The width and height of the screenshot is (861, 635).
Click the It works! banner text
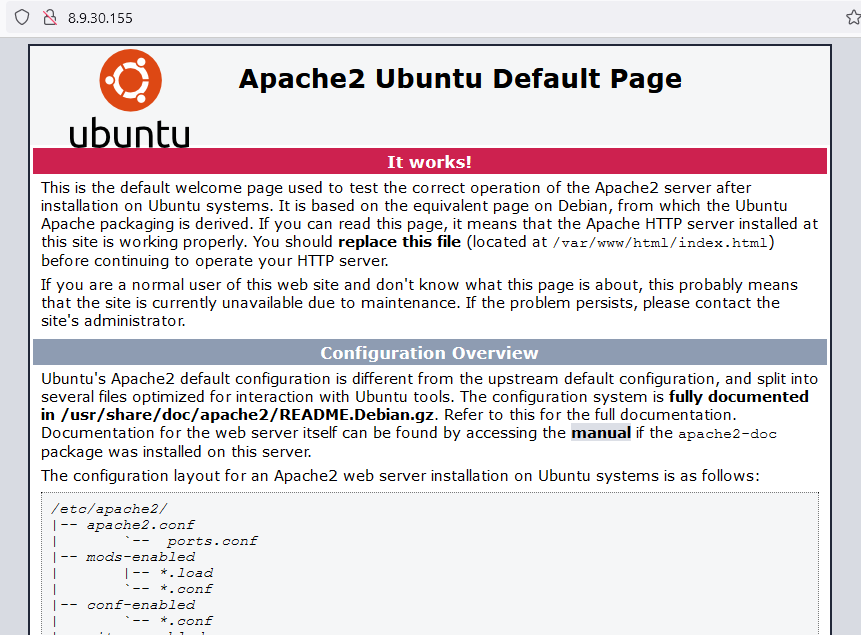pyautogui.click(x=429, y=162)
